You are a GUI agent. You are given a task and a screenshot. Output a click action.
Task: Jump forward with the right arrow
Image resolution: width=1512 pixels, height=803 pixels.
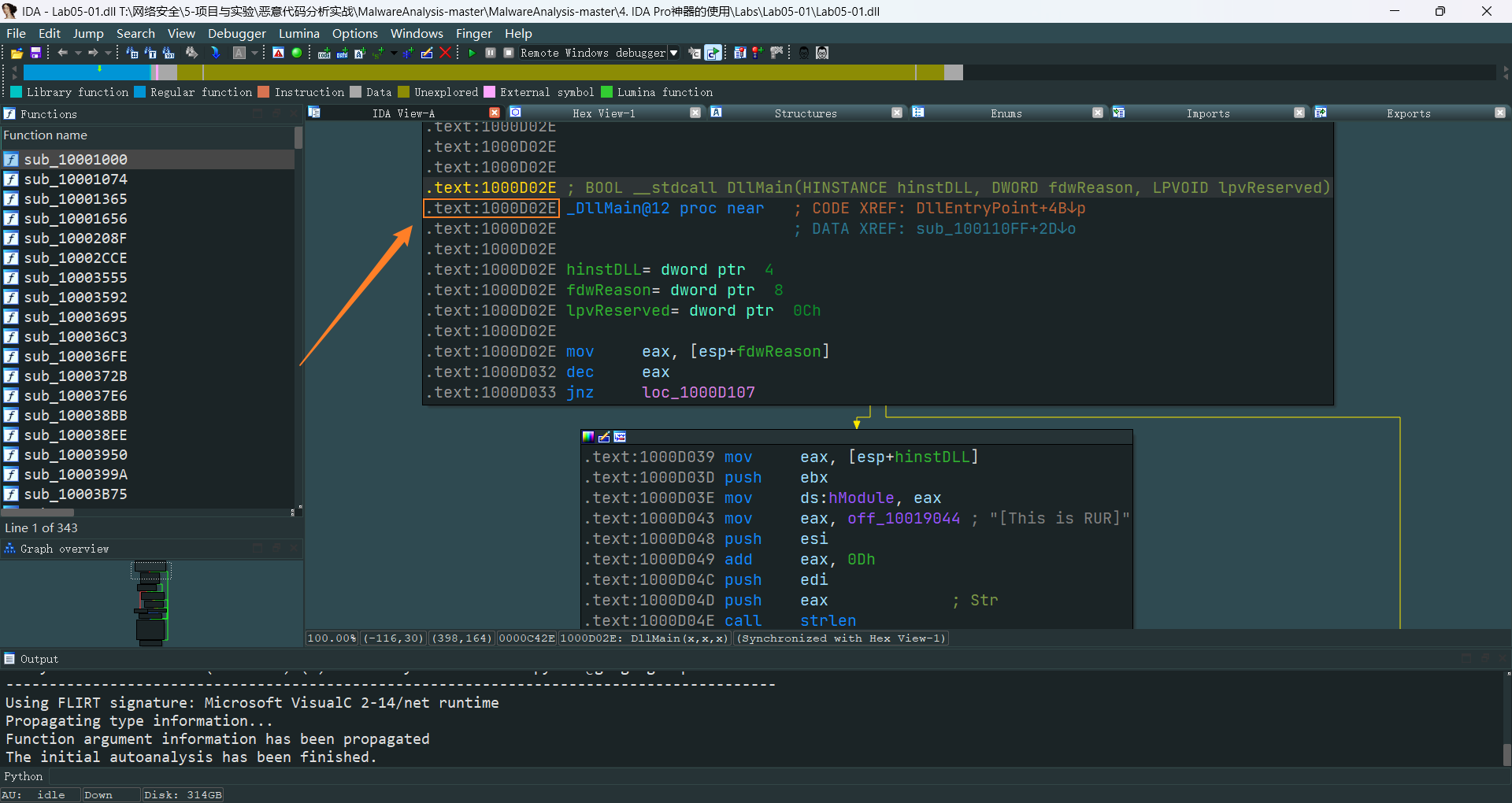tap(93, 53)
